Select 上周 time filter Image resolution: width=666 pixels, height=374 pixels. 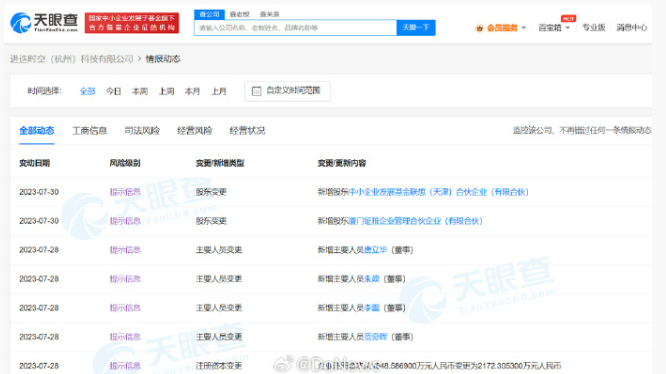pos(166,91)
